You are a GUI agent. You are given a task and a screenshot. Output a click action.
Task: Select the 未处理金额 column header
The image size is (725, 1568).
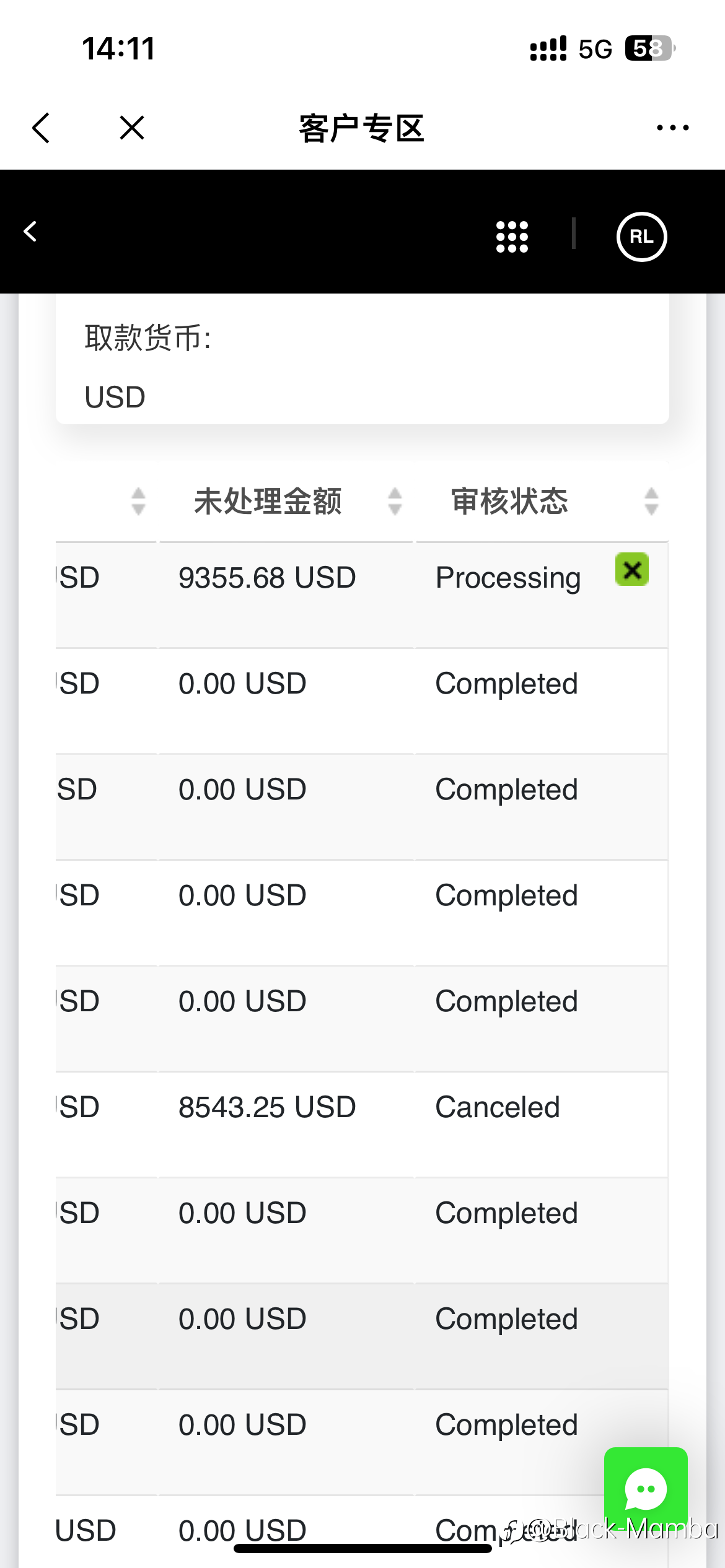(268, 501)
